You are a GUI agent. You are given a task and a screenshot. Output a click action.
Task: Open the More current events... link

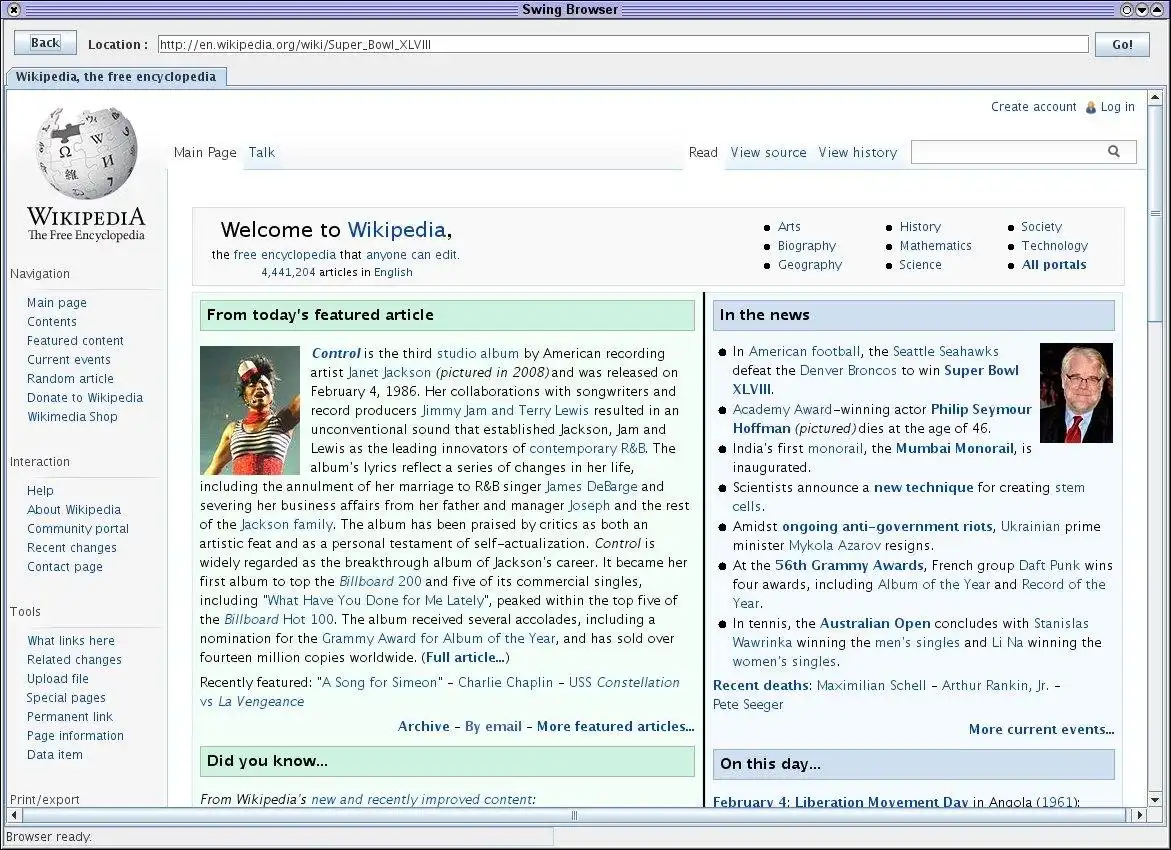click(1041, 730)
